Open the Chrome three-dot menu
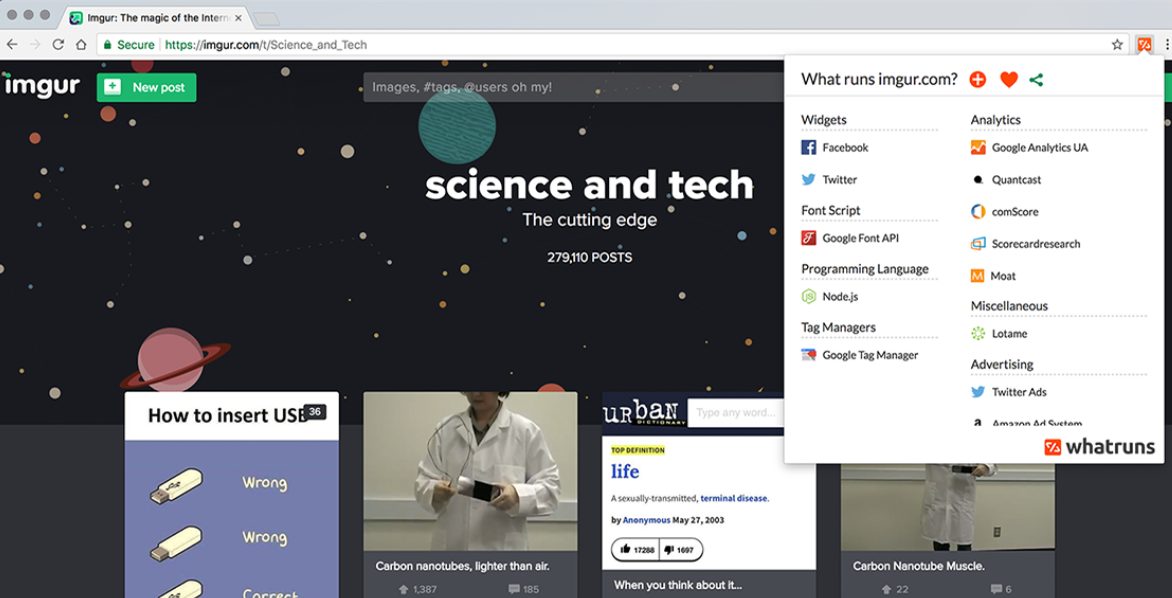Screen dimensions: 1172x598 [x=1166, y=45]
